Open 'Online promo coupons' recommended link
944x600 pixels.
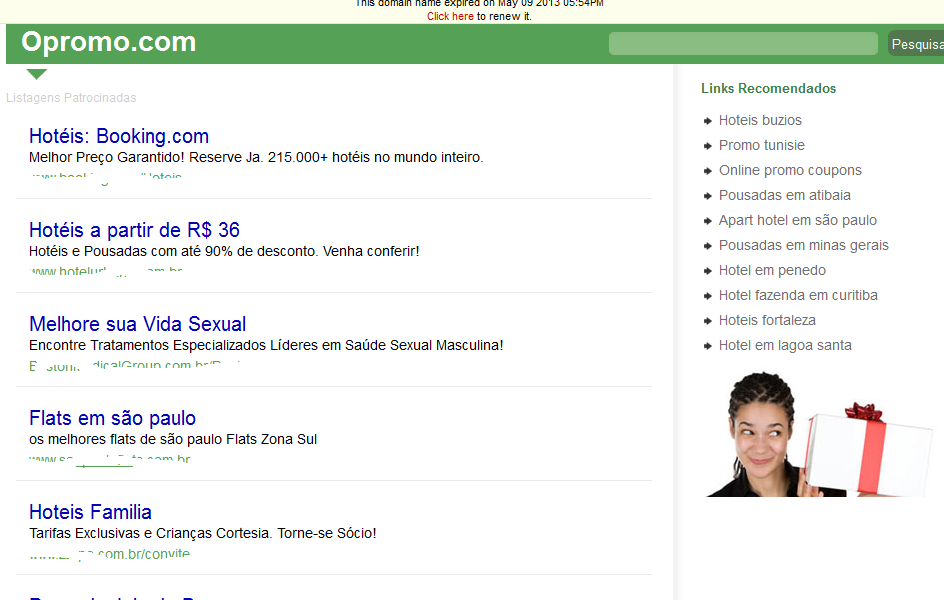pyautogui.click(x=790, y=170)
